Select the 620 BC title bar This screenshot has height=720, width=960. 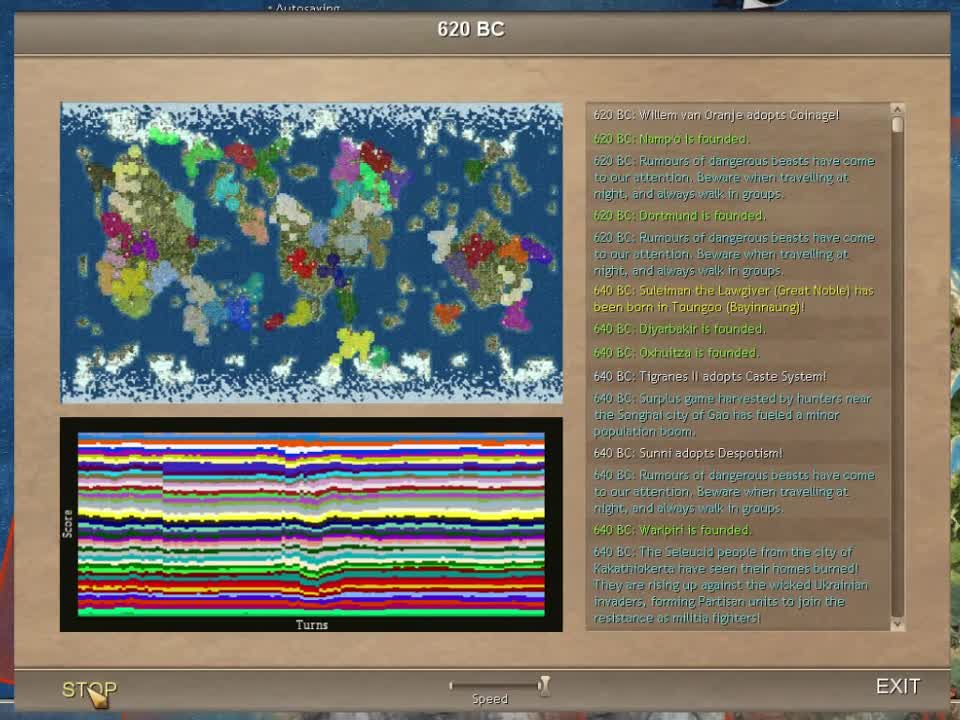pos(470,29)
